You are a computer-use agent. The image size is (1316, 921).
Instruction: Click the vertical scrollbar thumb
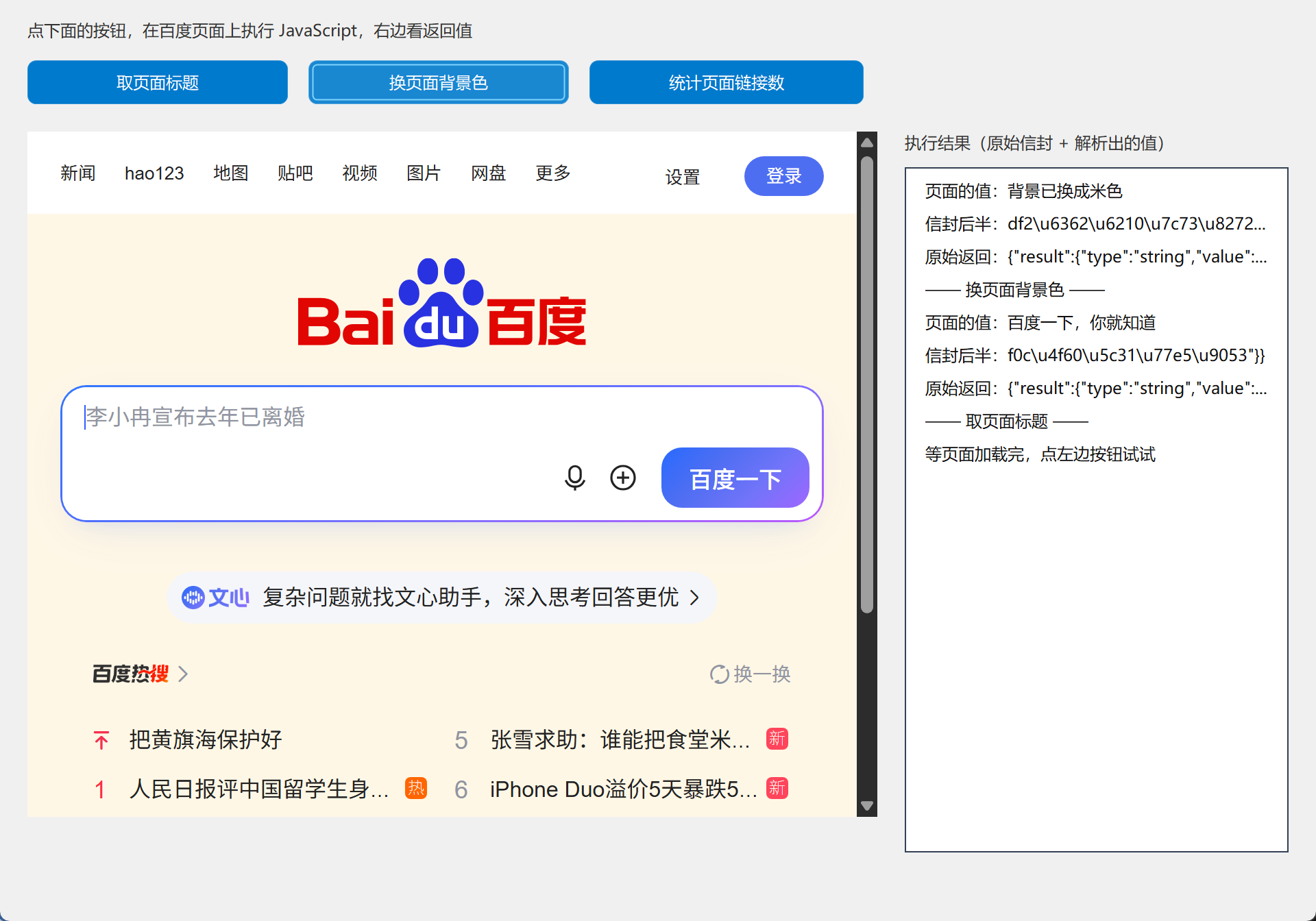(867, 385)
